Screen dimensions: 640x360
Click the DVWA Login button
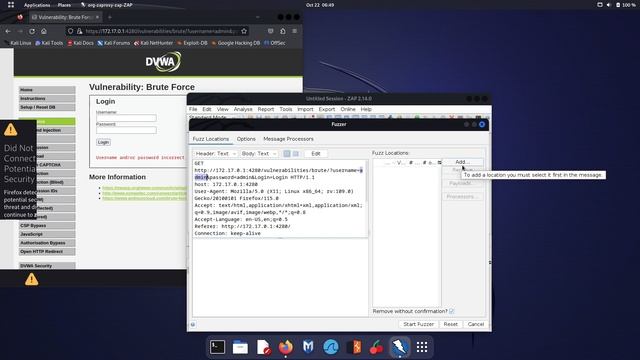click(x=103, y=142)
